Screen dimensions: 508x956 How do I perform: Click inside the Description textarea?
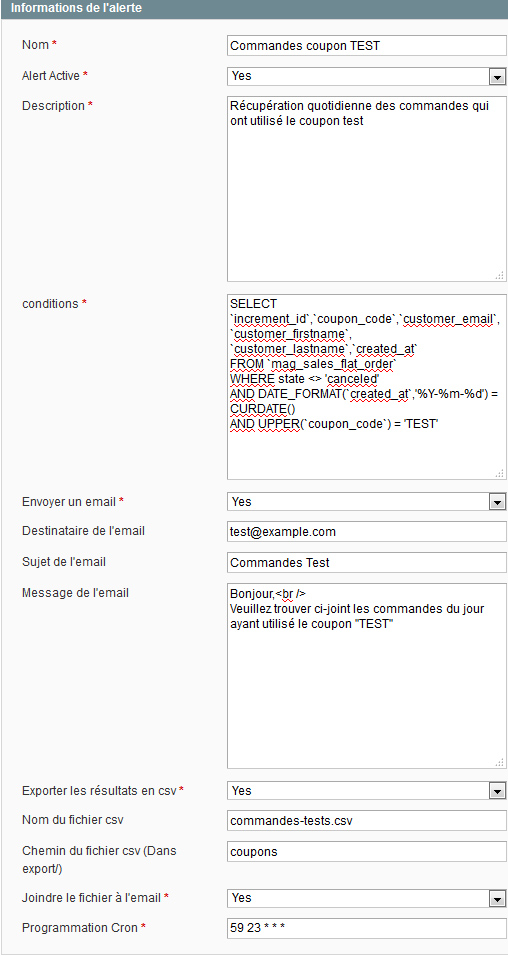click(367, 188)
